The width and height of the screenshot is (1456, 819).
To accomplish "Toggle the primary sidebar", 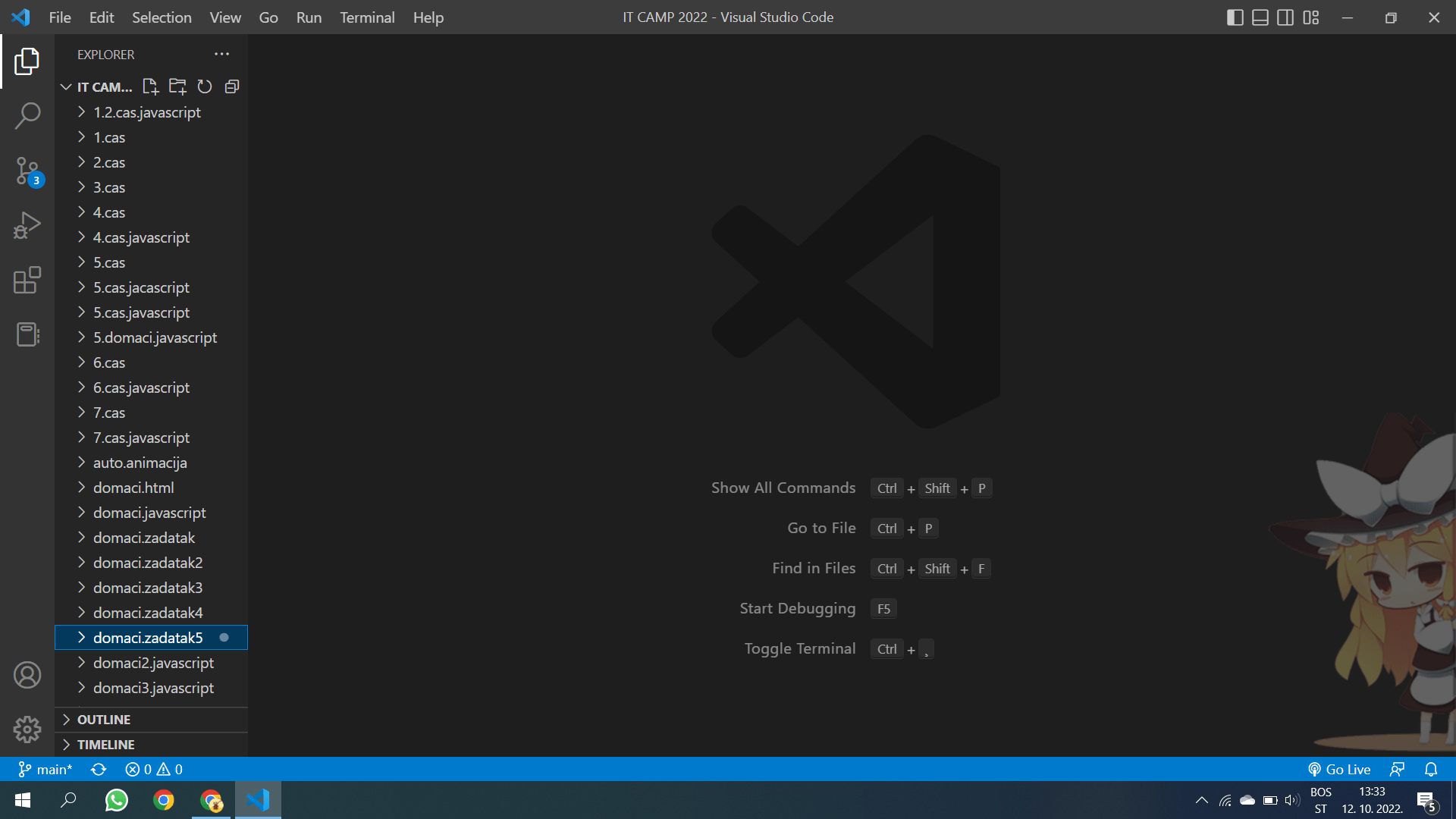I will click(1236, 17).
